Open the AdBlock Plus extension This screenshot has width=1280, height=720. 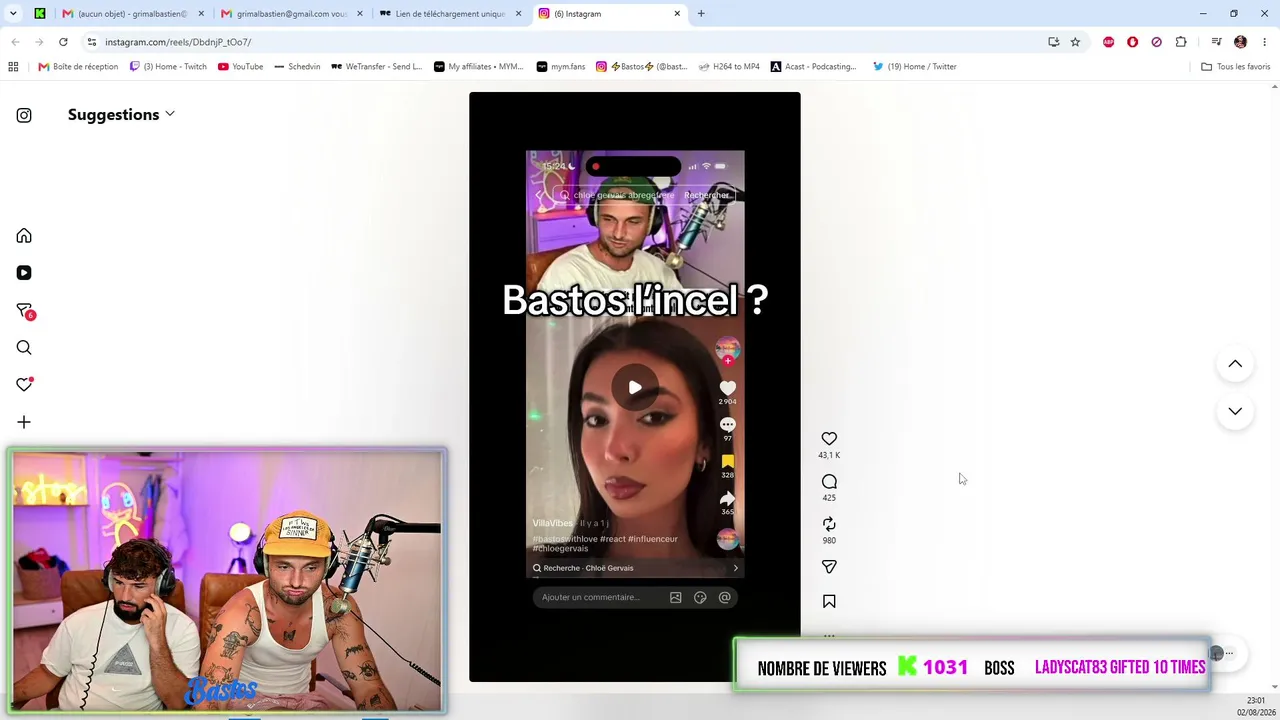tap(1108, 42)
